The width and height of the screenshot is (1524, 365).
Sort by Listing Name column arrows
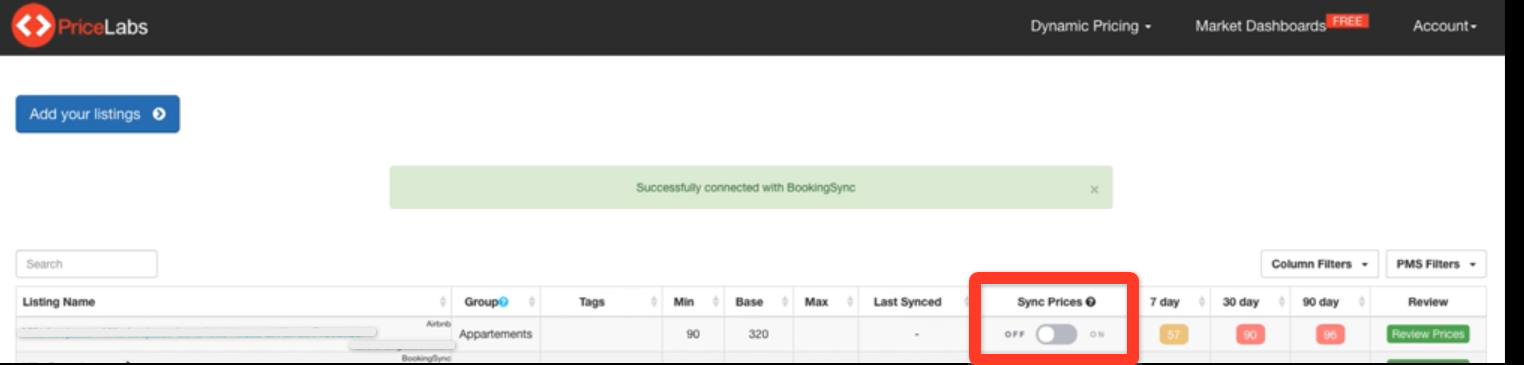pos(443,302)
